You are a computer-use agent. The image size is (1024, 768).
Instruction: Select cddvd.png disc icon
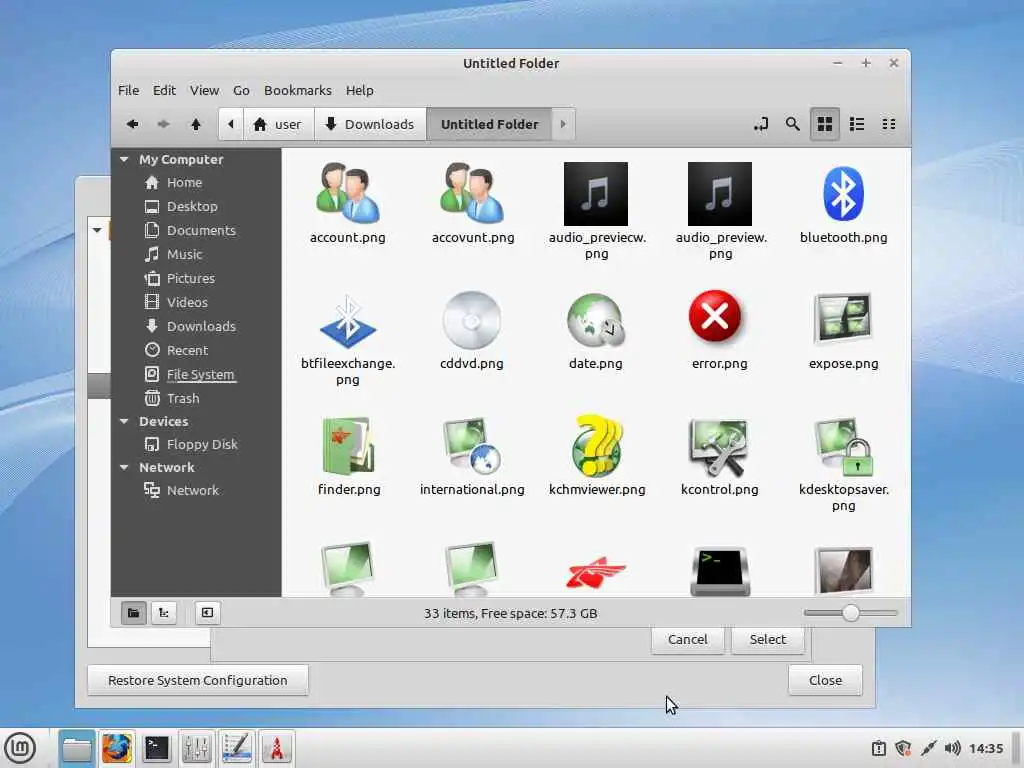(x=472, y=320)
